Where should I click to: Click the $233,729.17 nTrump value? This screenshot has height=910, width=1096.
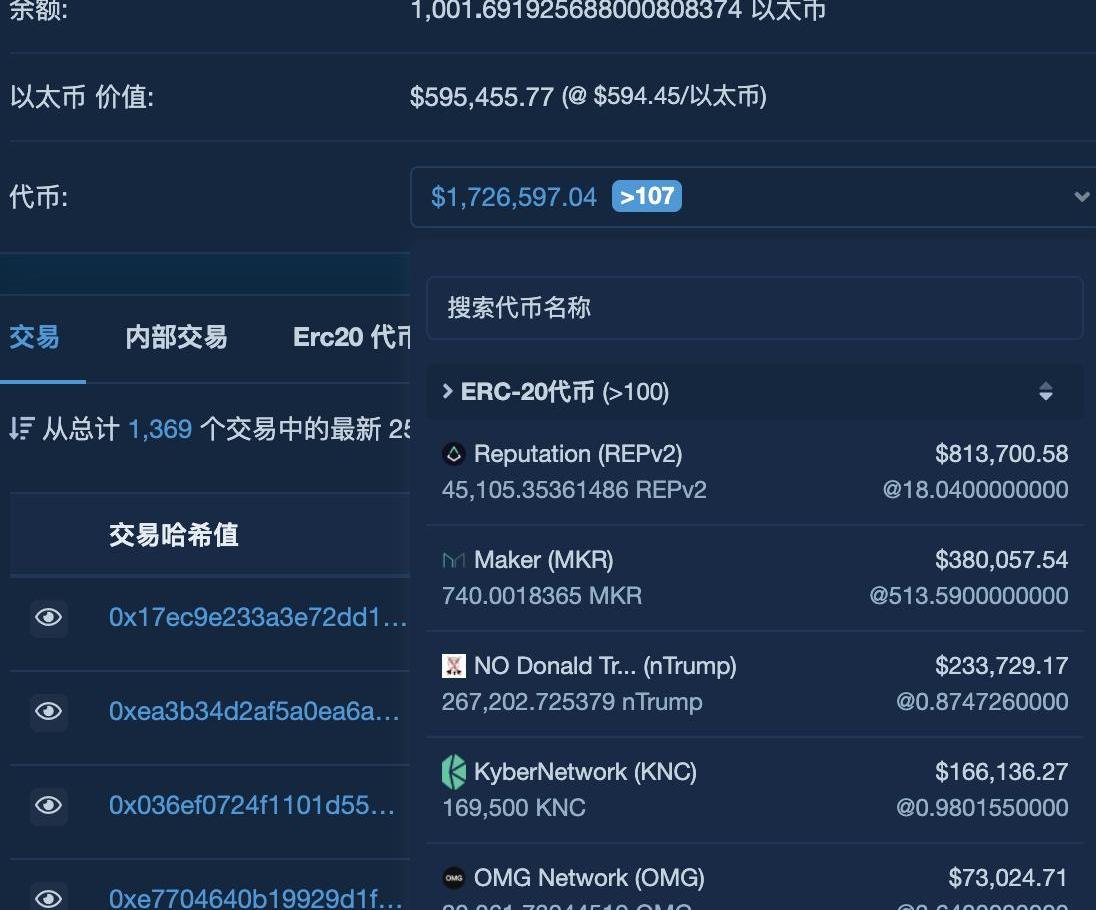pyautogui.click(x=1001, y=665)
